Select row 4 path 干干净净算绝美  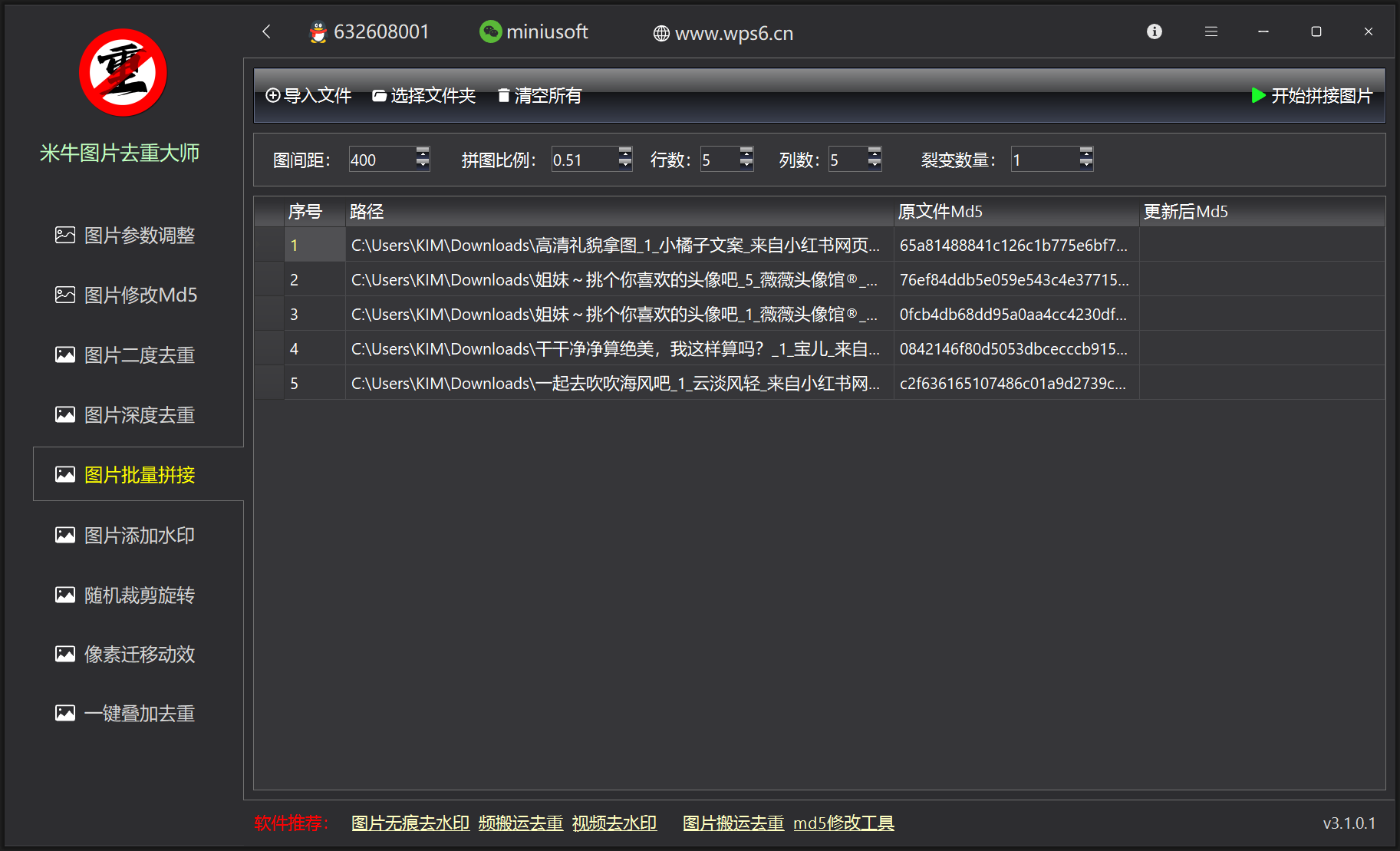click(x=619, y=349)
